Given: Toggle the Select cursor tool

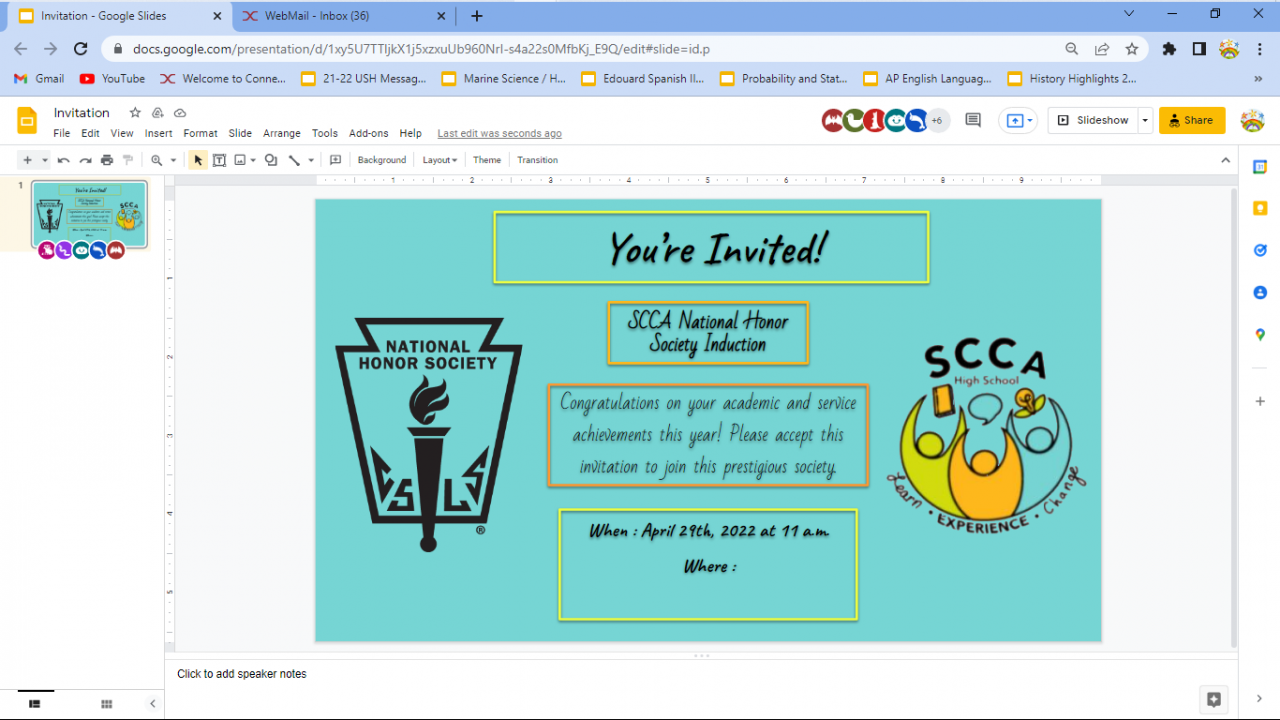Looking at the screenshot, I should pyautogui.click(x=198, y=160).
